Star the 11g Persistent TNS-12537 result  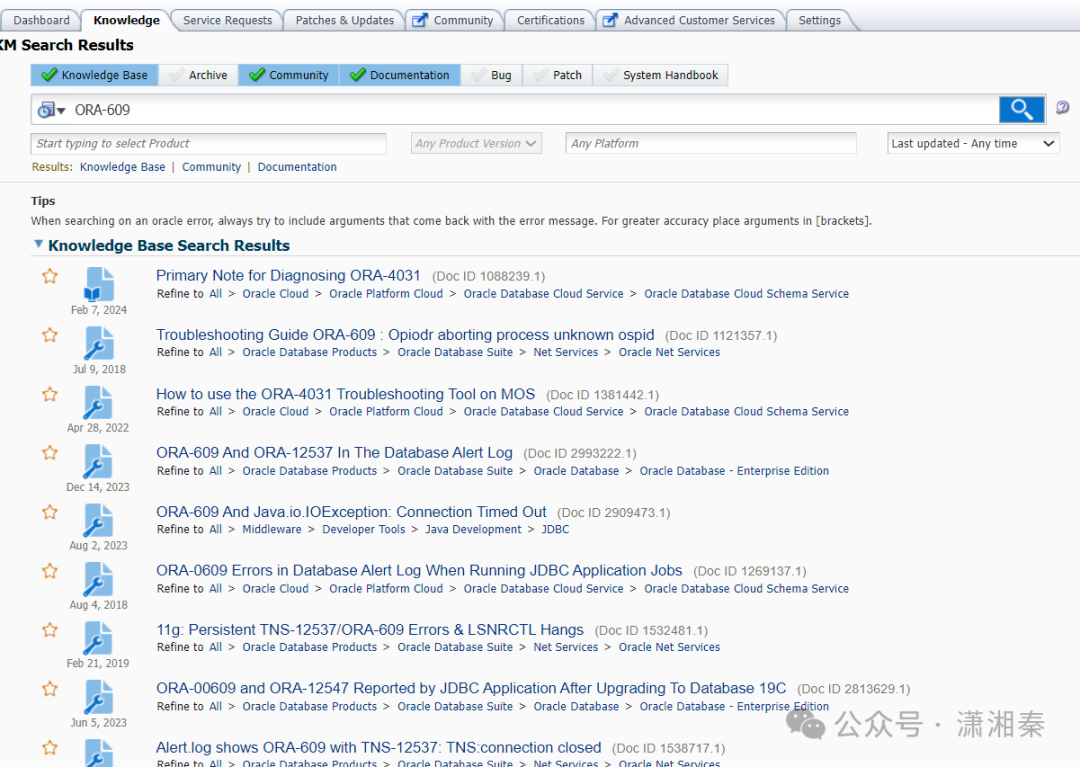tap(50, 630)
